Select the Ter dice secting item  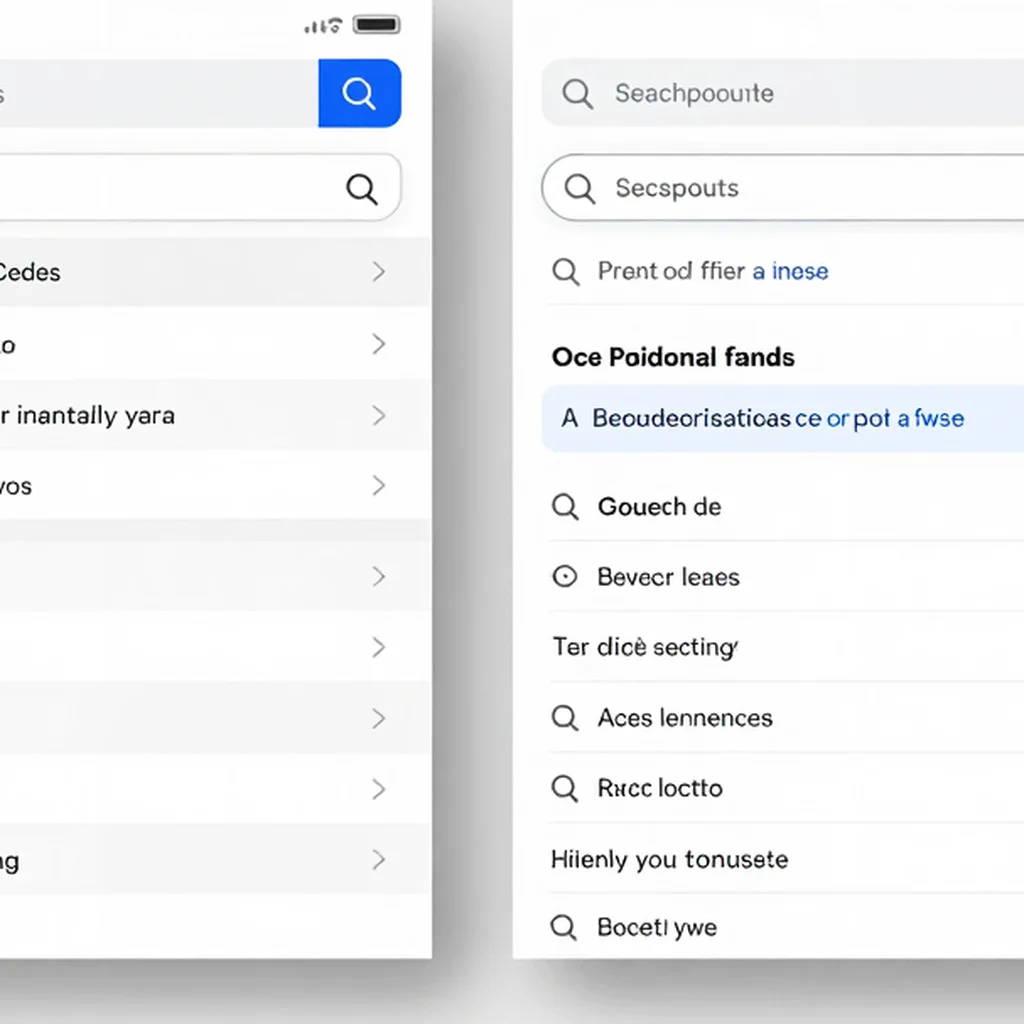pos(645,647)
